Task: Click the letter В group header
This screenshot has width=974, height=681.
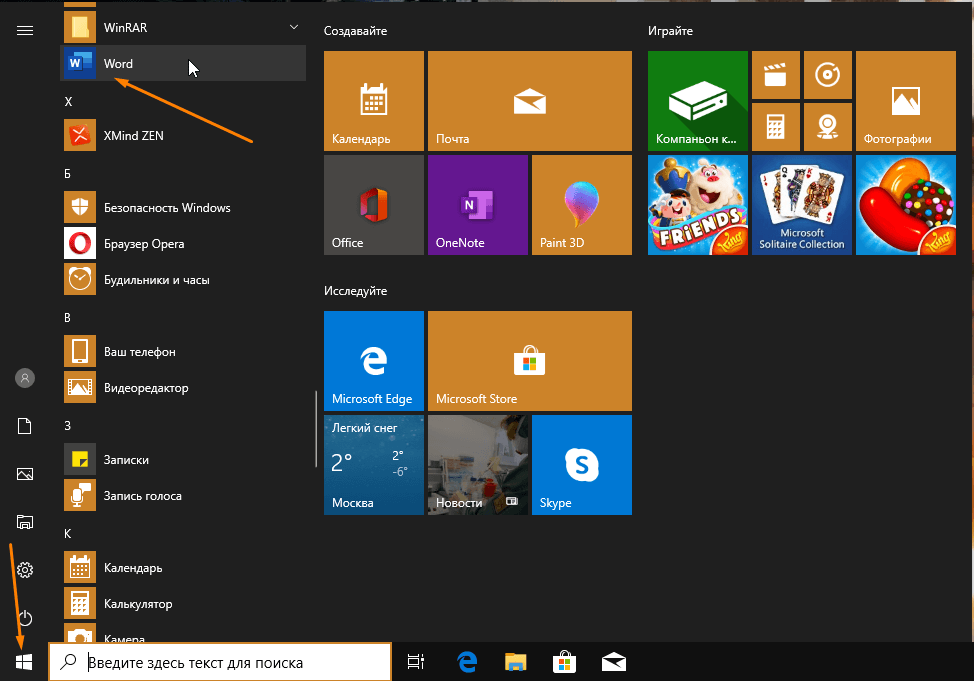Action: coord(68,318)
